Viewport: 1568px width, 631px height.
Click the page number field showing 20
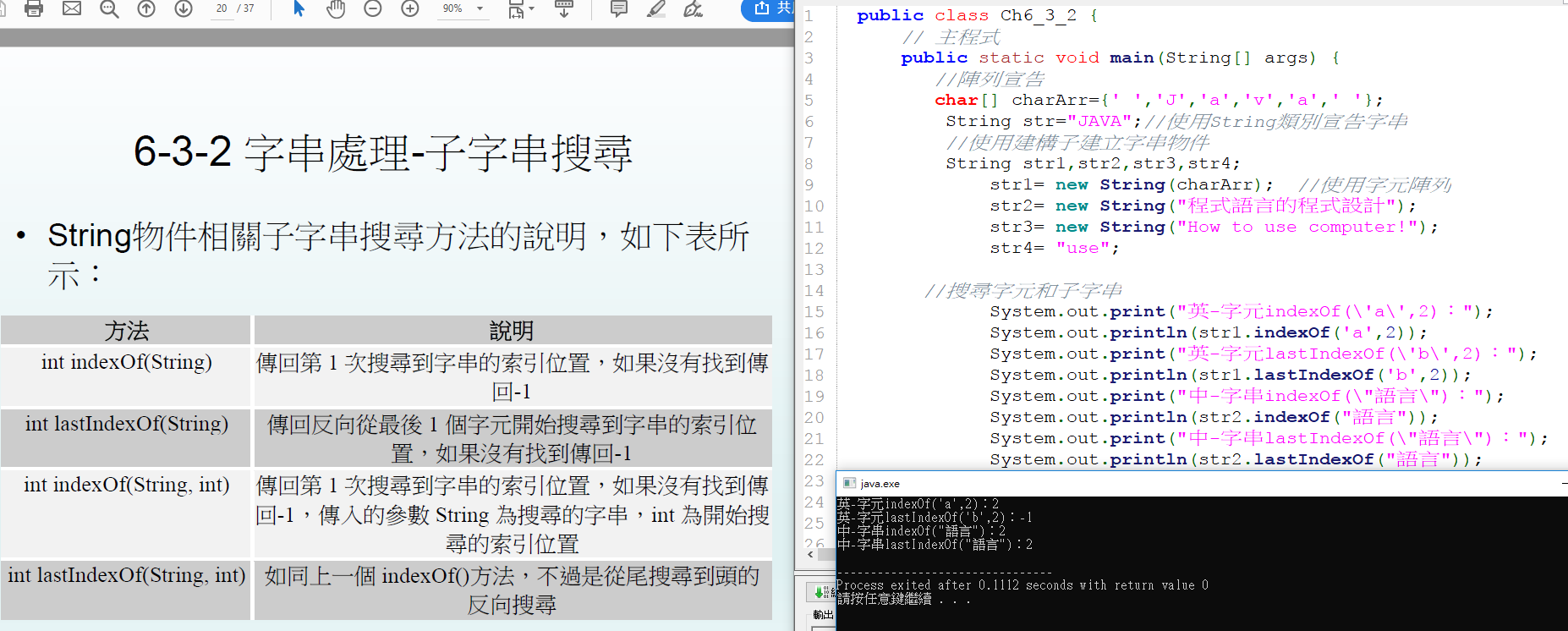[222, 8]
